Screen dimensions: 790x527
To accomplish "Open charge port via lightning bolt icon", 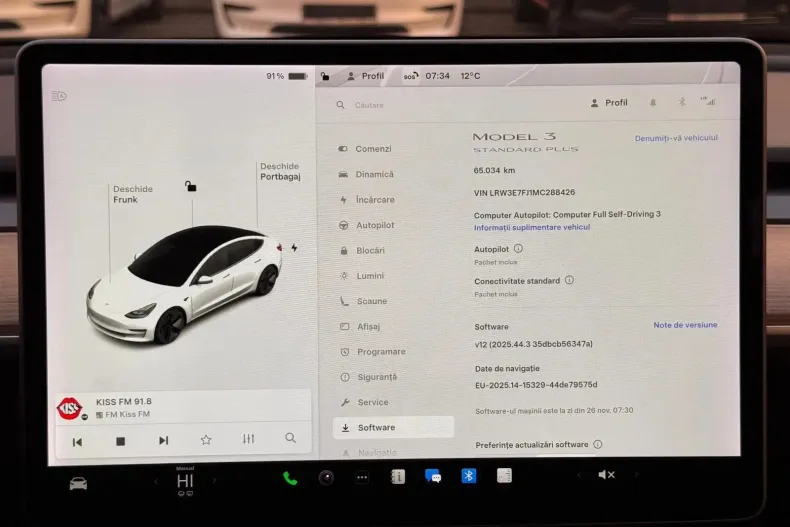I will pyautogui.click(x=294, y=248).
